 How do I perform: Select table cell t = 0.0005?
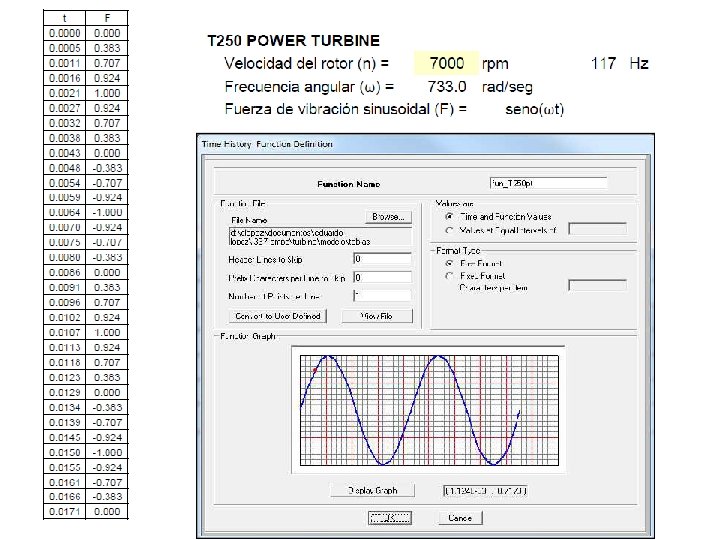pos(64,48)
